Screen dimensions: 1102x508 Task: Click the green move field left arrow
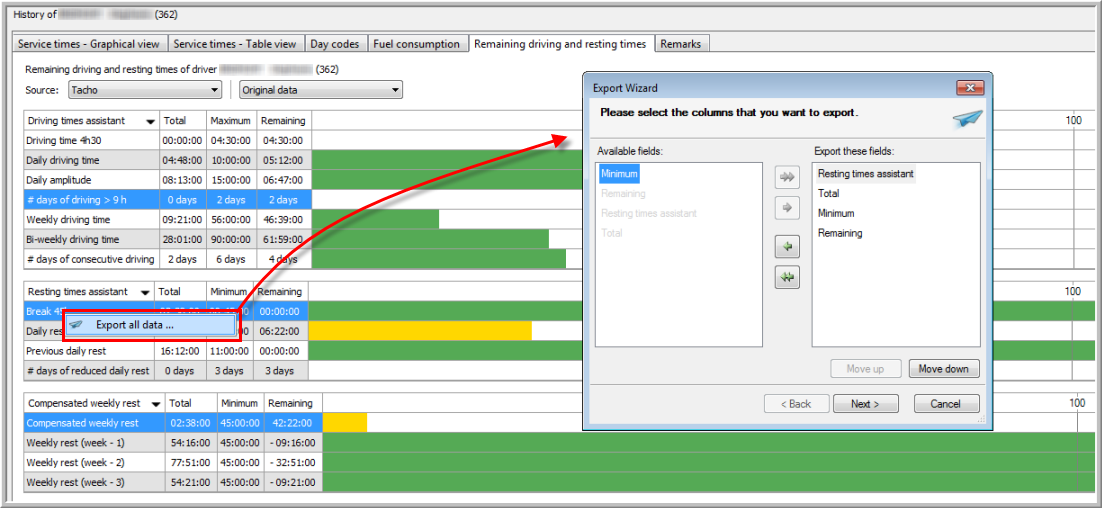click(788, 247)
